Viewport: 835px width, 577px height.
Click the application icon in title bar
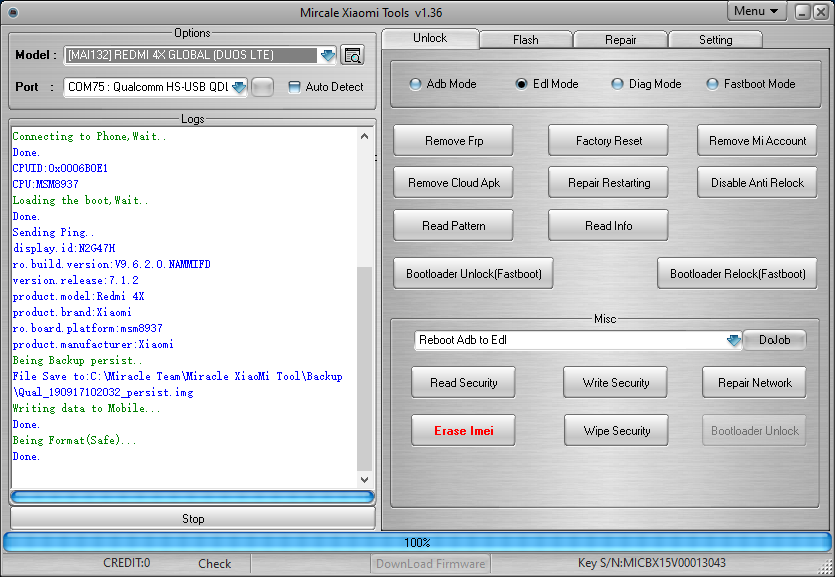coord(13,12)
